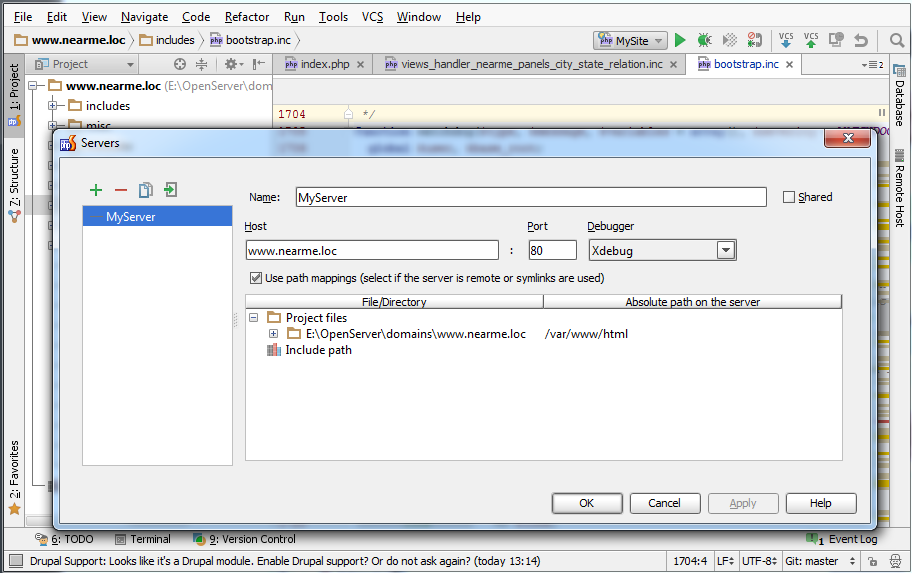Open the Navigate menu
Image resolution: width=912 pixels, height=573 pixels.
click(x=144, y=17)
